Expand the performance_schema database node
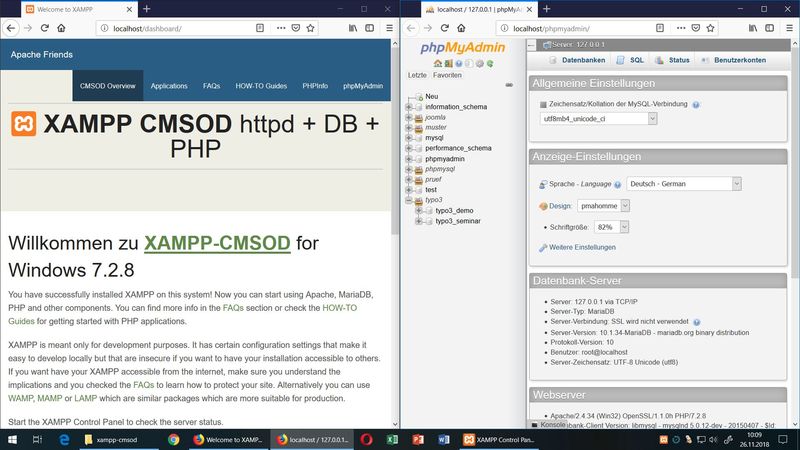 coord(409,148)
